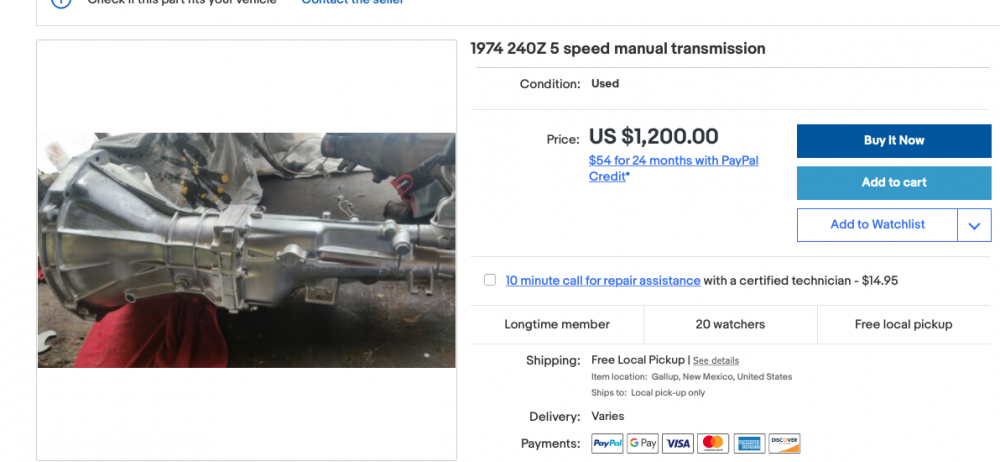
Task: Click the Longtime member info box
Action: (x=557, y=324)
